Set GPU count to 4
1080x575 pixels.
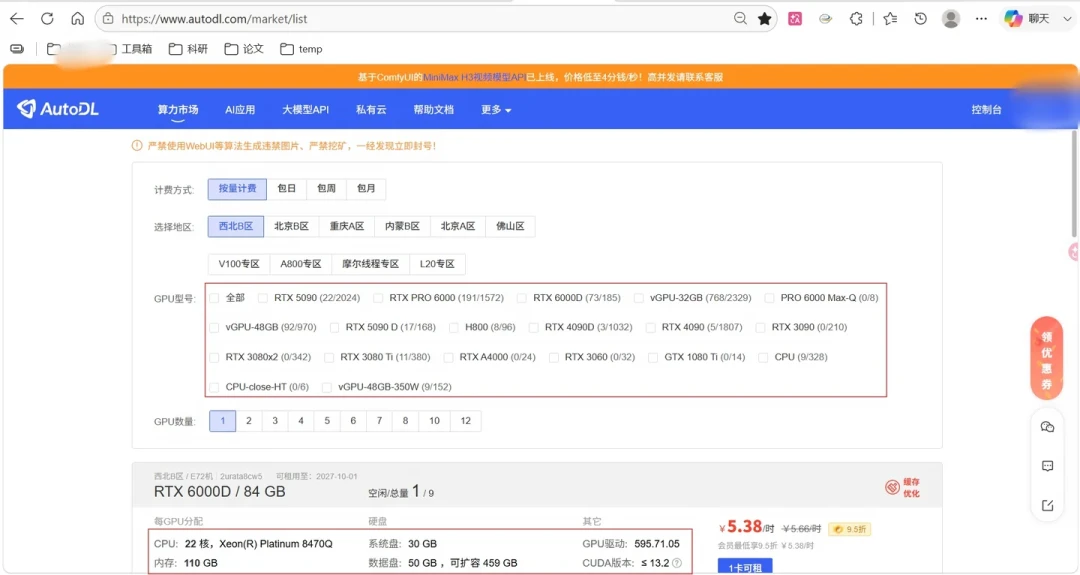pyautogui.click(x=301, y=421)
